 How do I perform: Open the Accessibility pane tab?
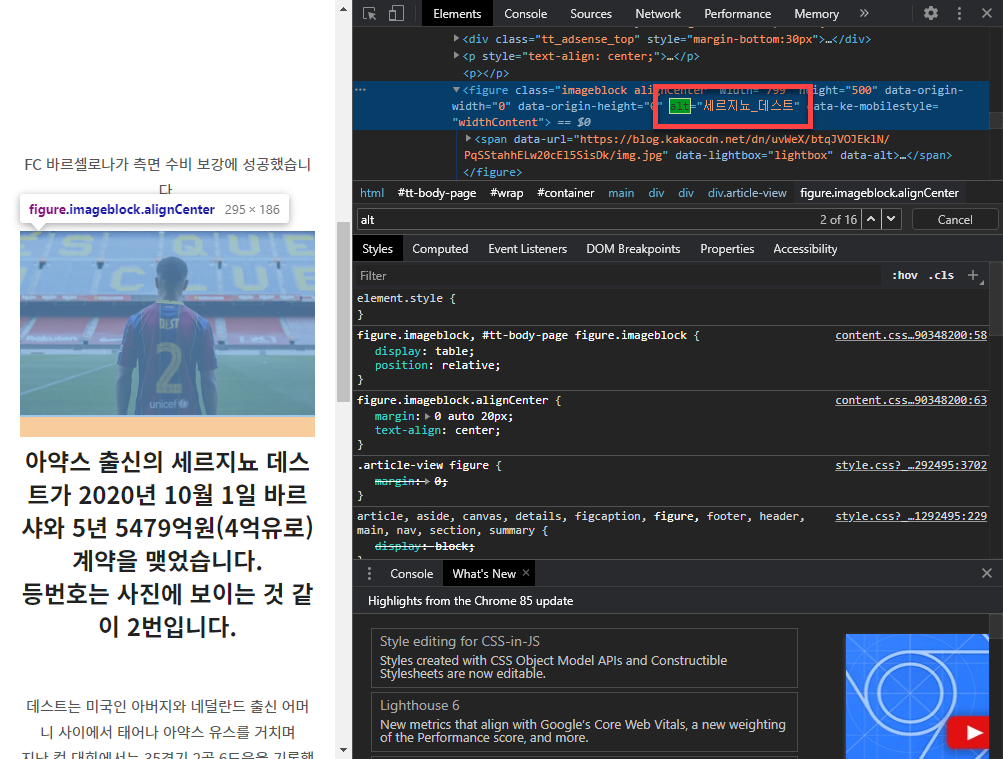click(x=805, y=249)
